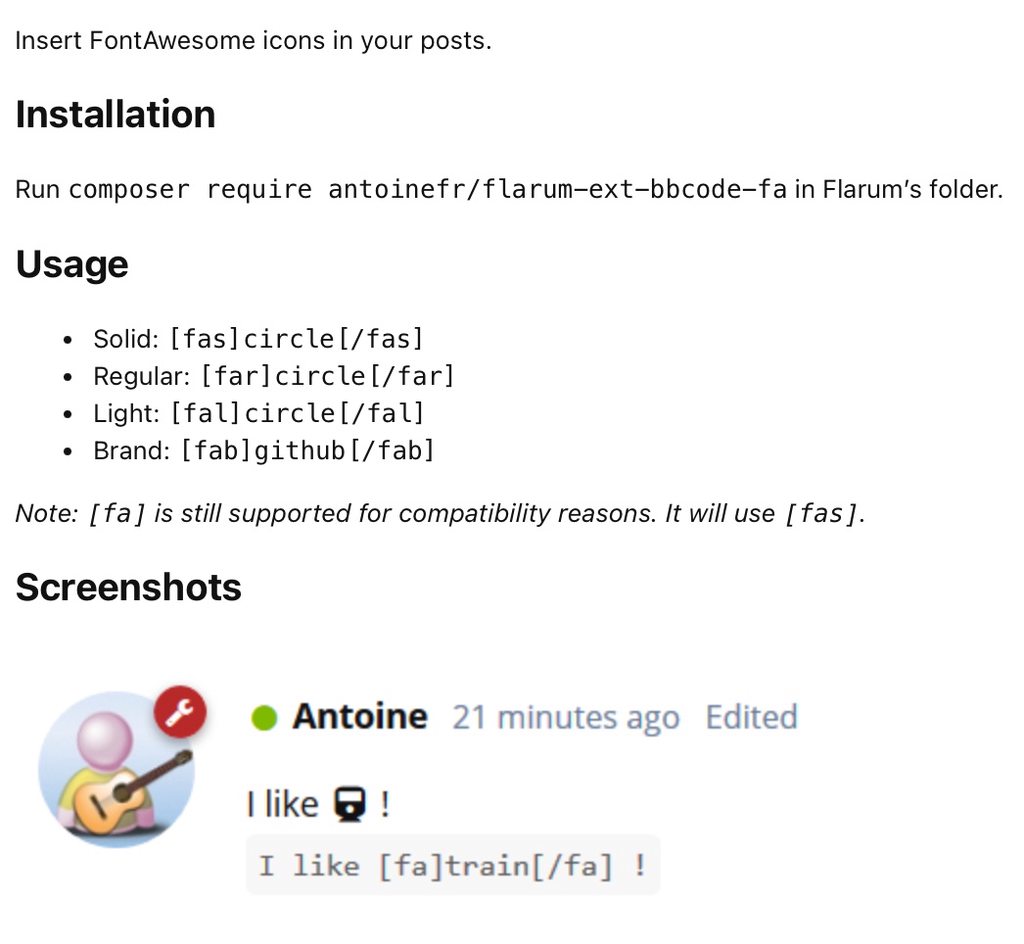Click the "Installation" heading
The image size is (1024, 944).
115,114
